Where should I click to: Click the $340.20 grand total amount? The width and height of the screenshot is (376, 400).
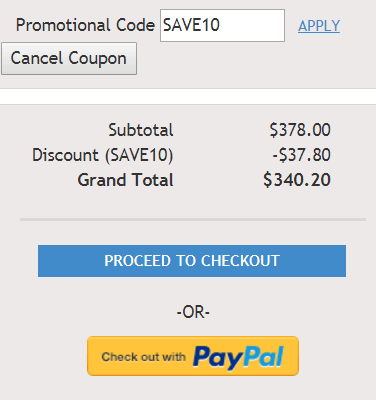(297, 180)
